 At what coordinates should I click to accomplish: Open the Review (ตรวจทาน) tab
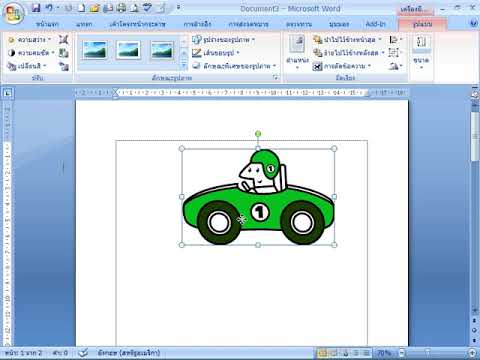(299, 24)
